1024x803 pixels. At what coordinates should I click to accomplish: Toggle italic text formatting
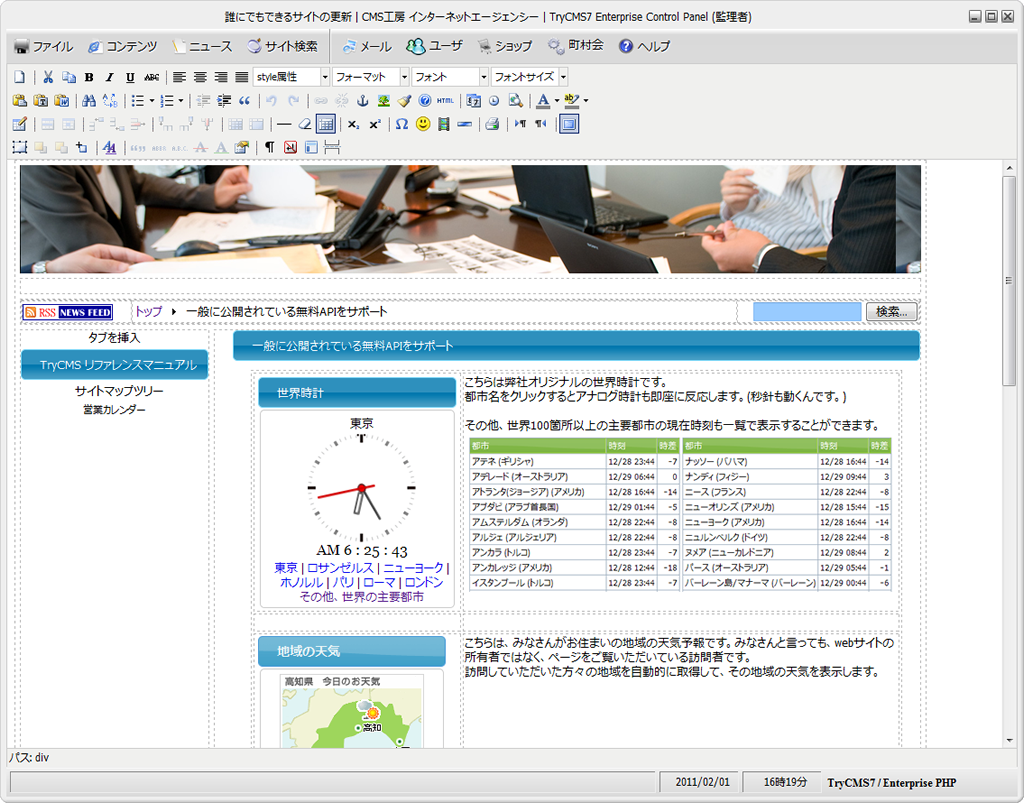110,77
